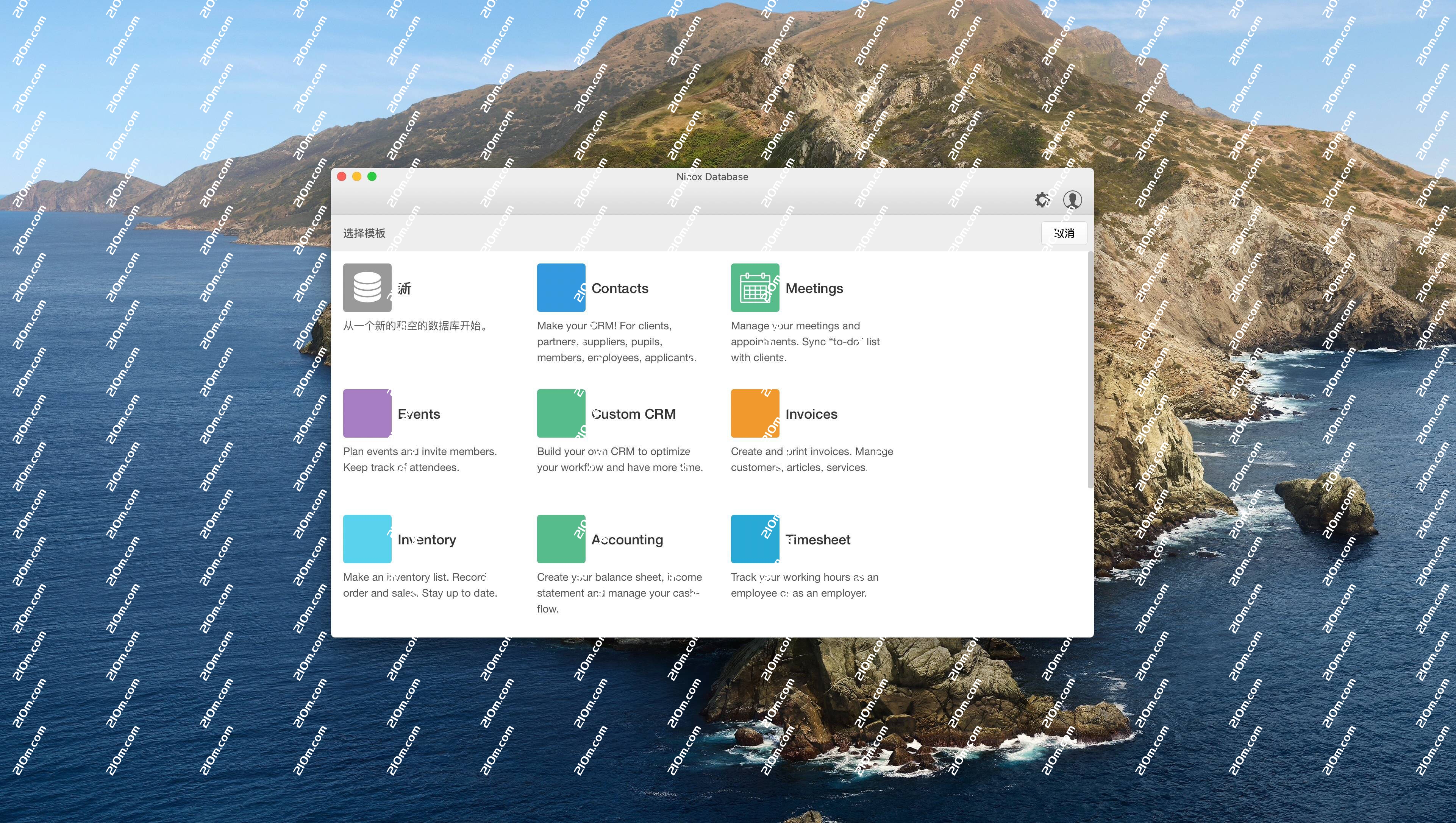This screenshot has height=823, width=1456.
Task: Click the Timesheet description text
Action: pyautogui.click(x=803, y=585)
